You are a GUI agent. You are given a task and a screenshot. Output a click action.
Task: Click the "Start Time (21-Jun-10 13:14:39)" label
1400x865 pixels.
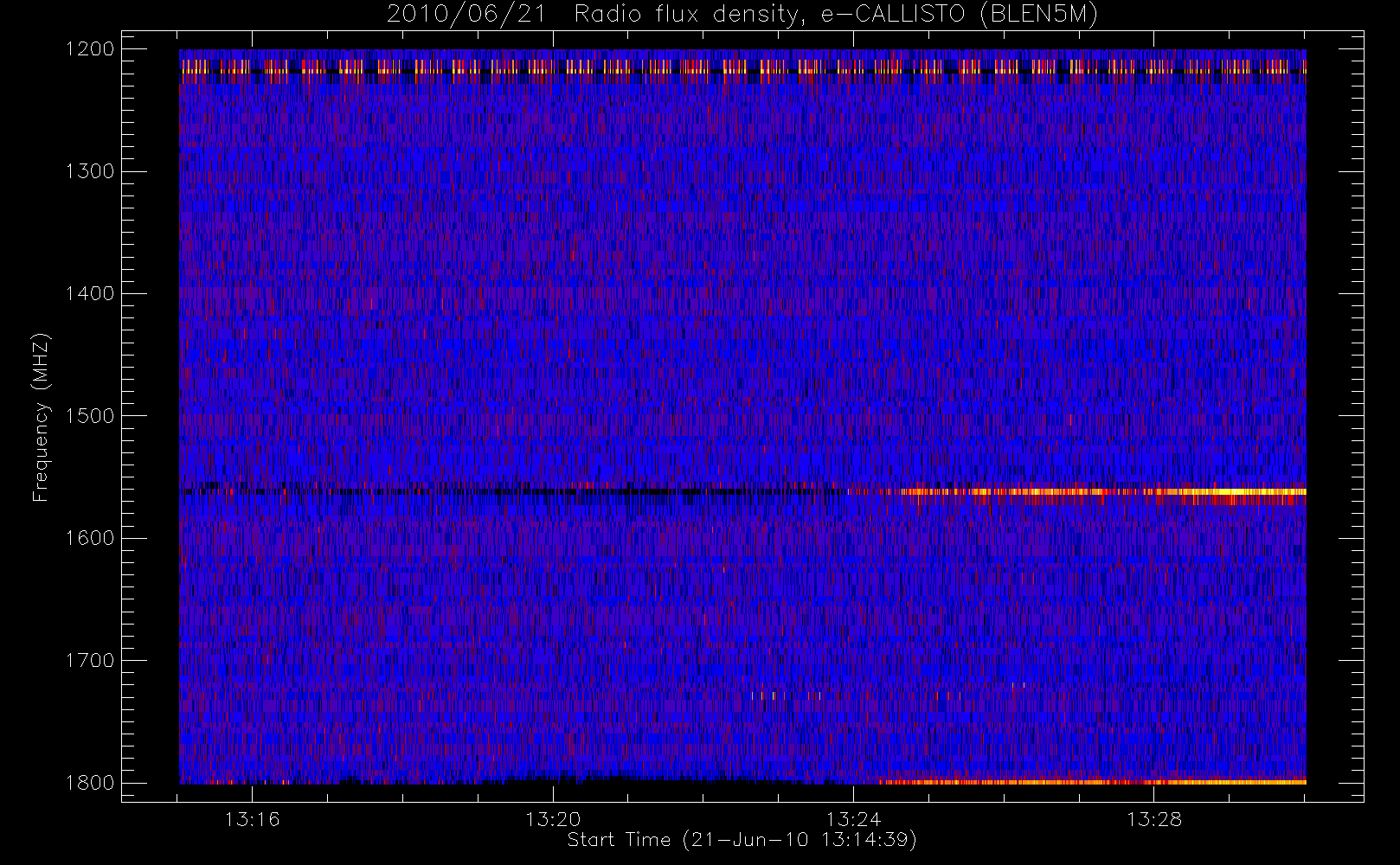click(742, 840)
